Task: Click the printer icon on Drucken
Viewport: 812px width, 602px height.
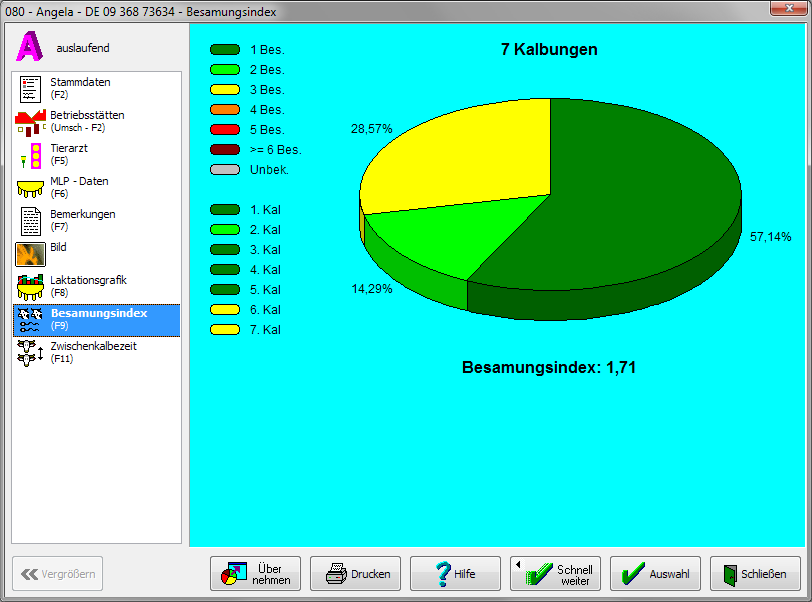Action: coord(336,574)
